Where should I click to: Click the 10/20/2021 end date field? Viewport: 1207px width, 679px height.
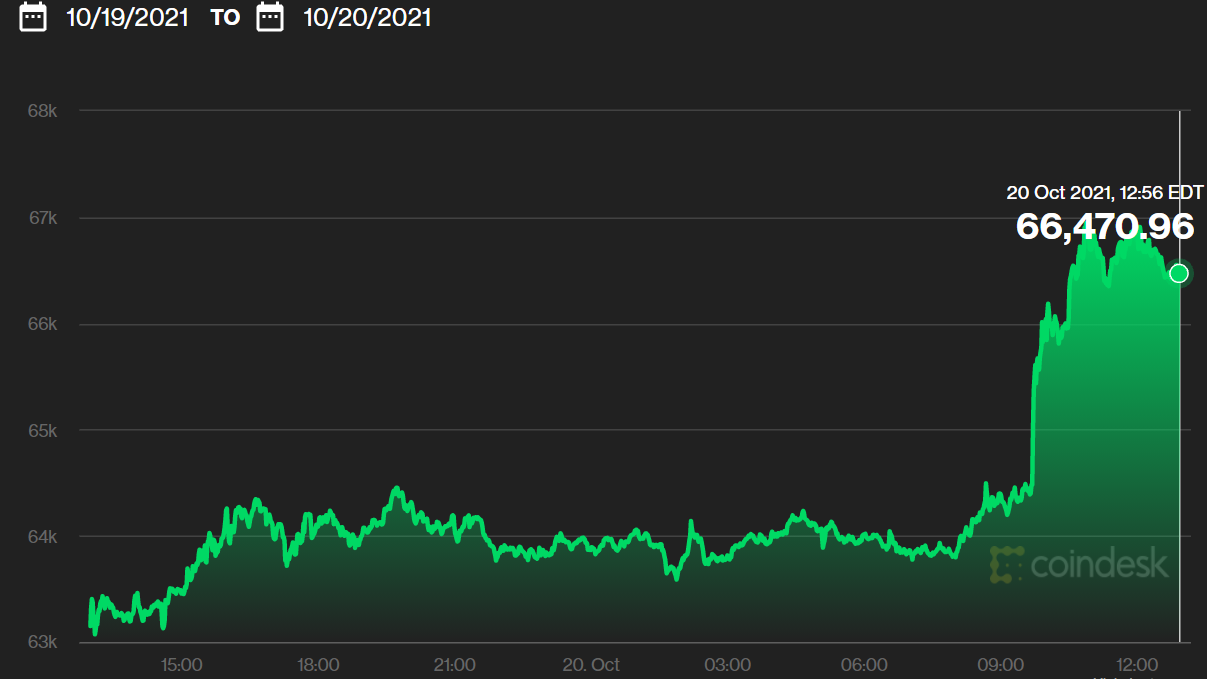367,17
